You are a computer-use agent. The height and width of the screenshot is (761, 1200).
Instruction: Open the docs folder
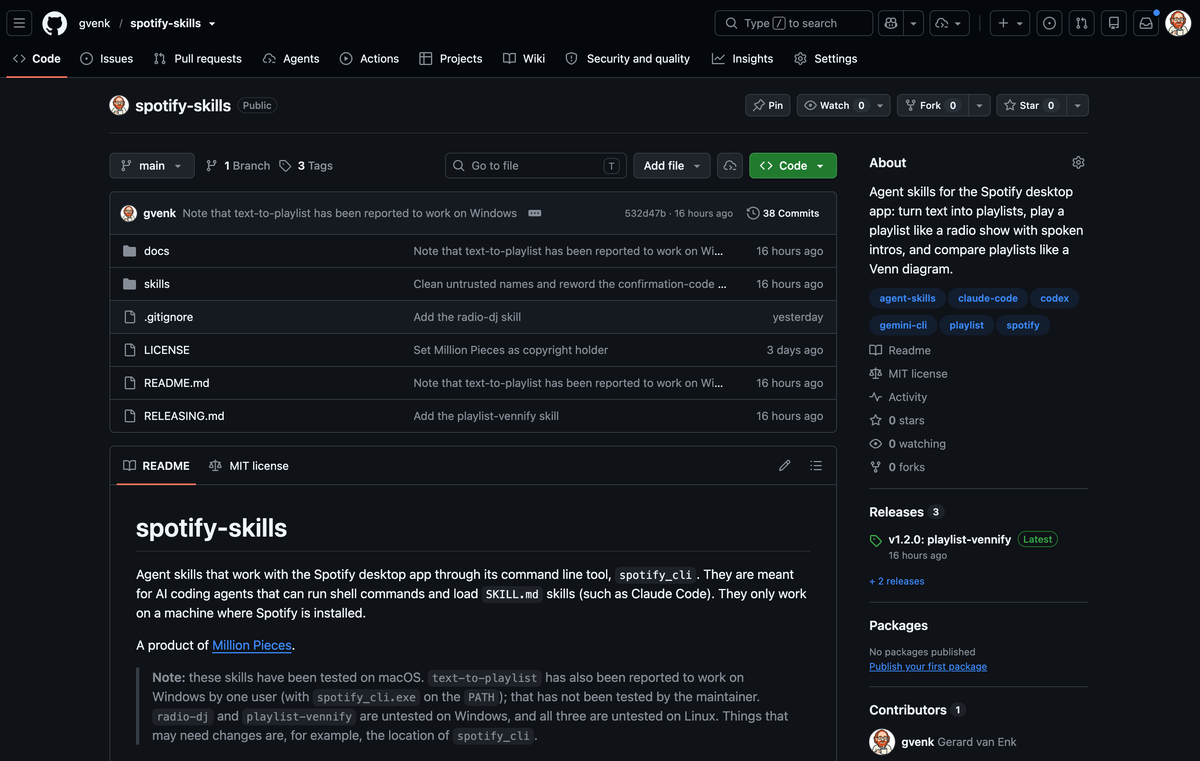(157, 251)
